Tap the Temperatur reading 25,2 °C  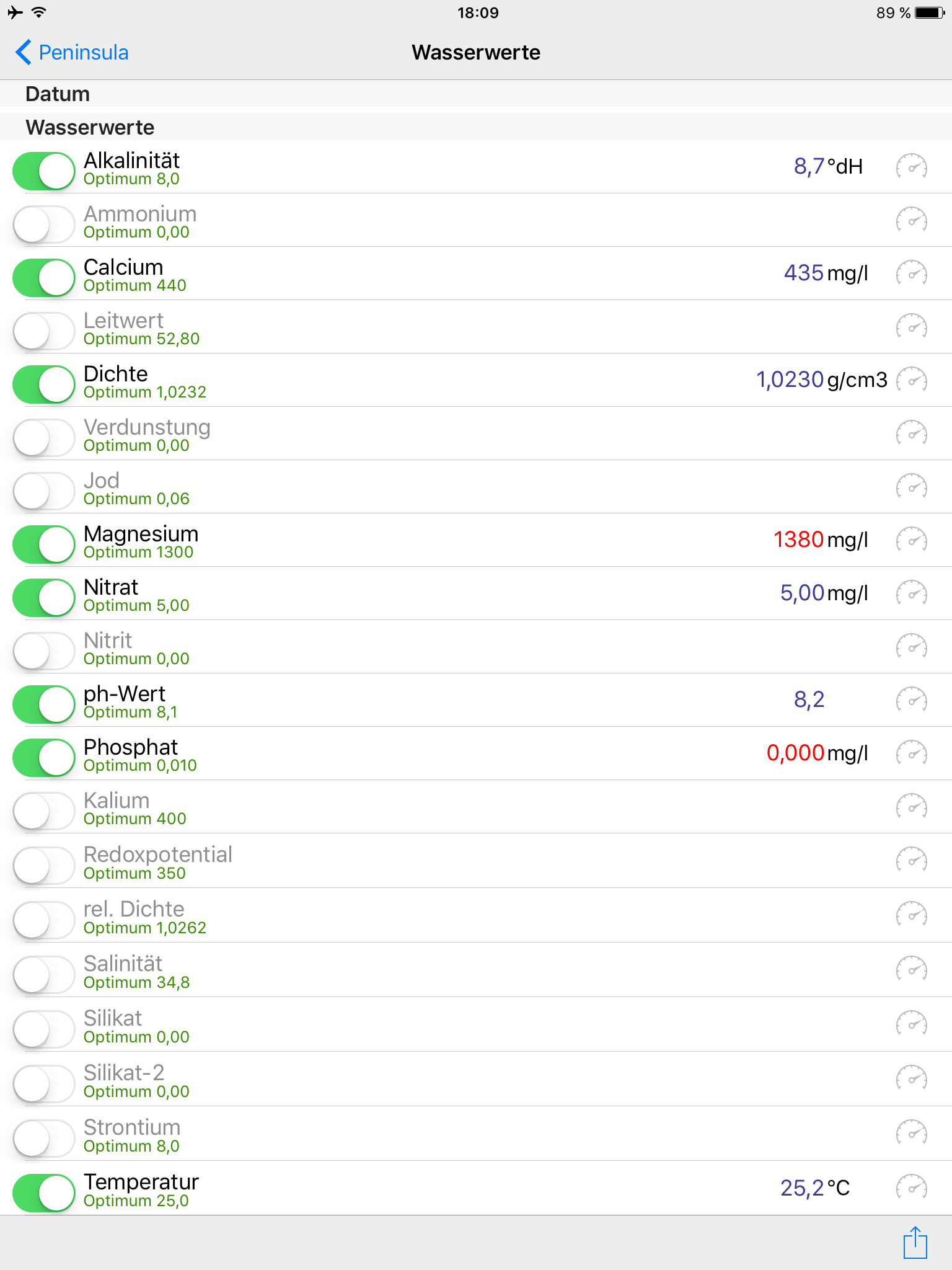[814, 1188]
